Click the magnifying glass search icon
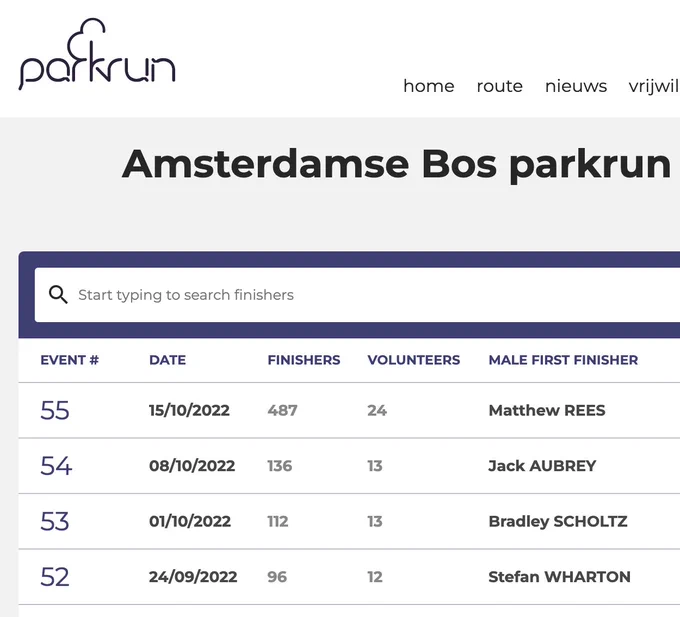 coord(58,295)
